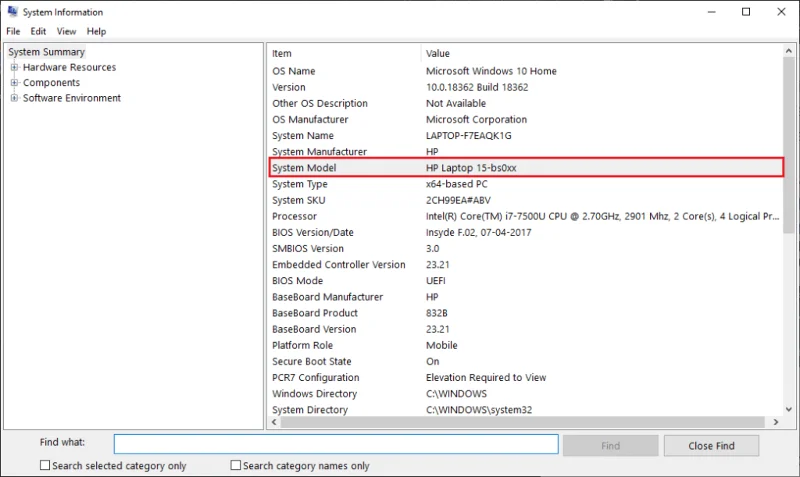
Task: Click the System Information app icon in title bar
Action: (12, 11)
